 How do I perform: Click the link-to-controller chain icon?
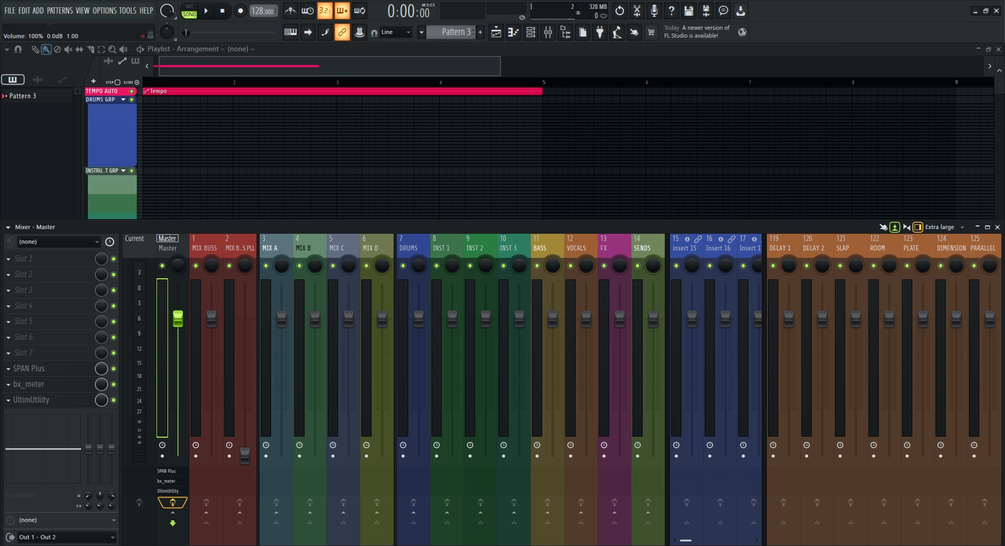point(342,32)
